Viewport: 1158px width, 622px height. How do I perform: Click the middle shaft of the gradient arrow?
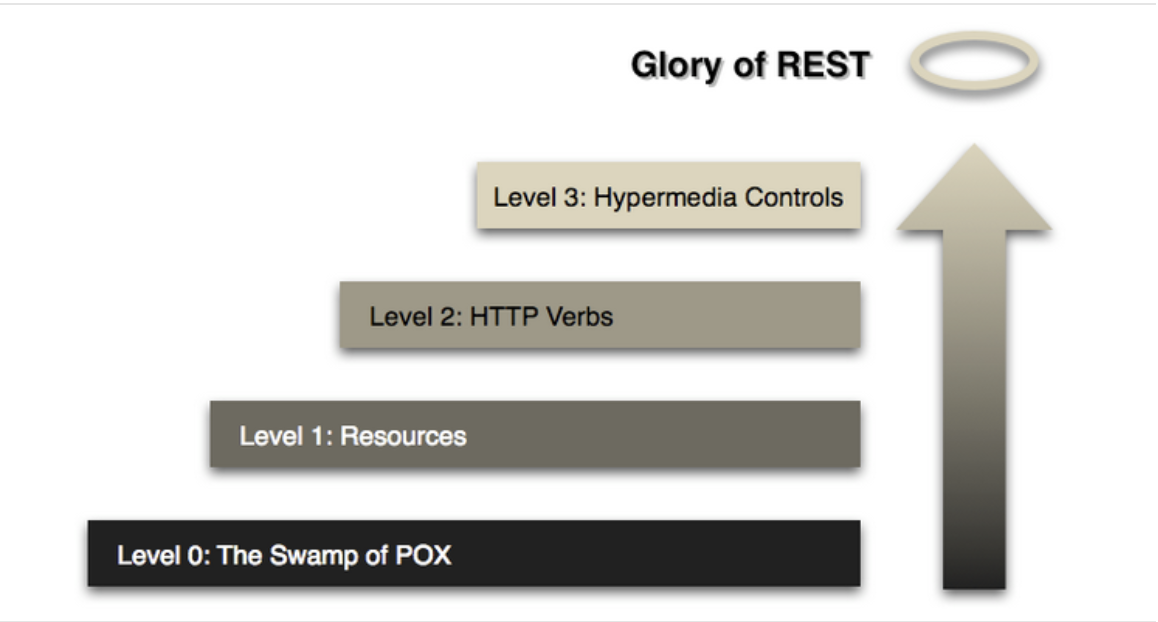point(974,369)
